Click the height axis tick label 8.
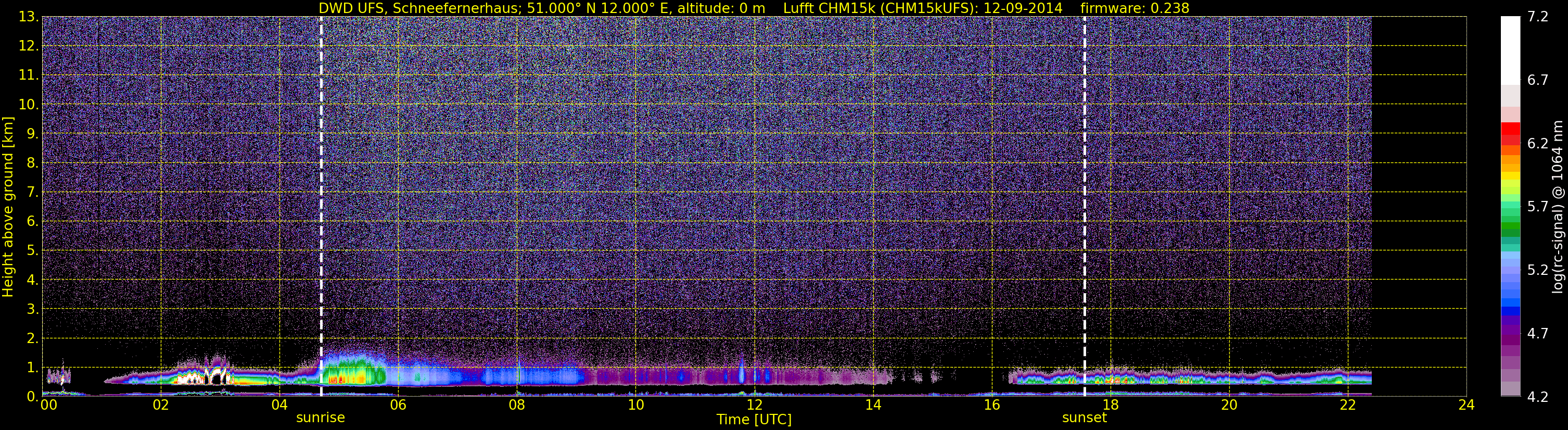1568x430 pixels. pos(33,163)
